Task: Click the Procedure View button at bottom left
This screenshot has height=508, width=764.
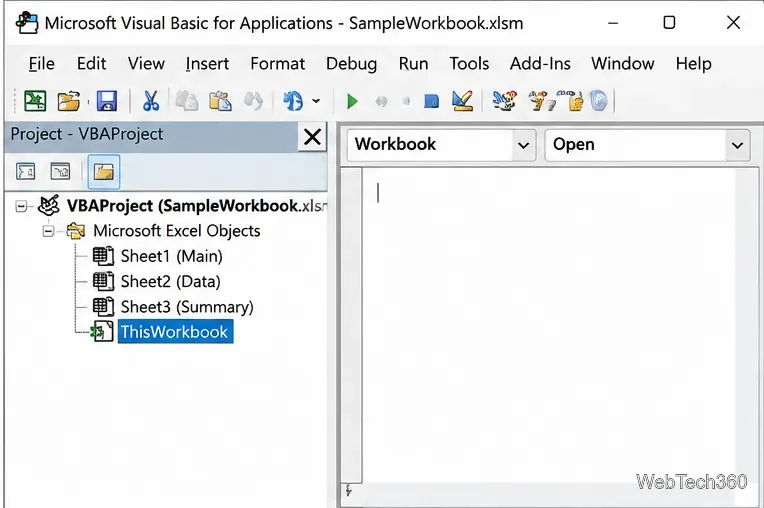Action: coord(348,490)
